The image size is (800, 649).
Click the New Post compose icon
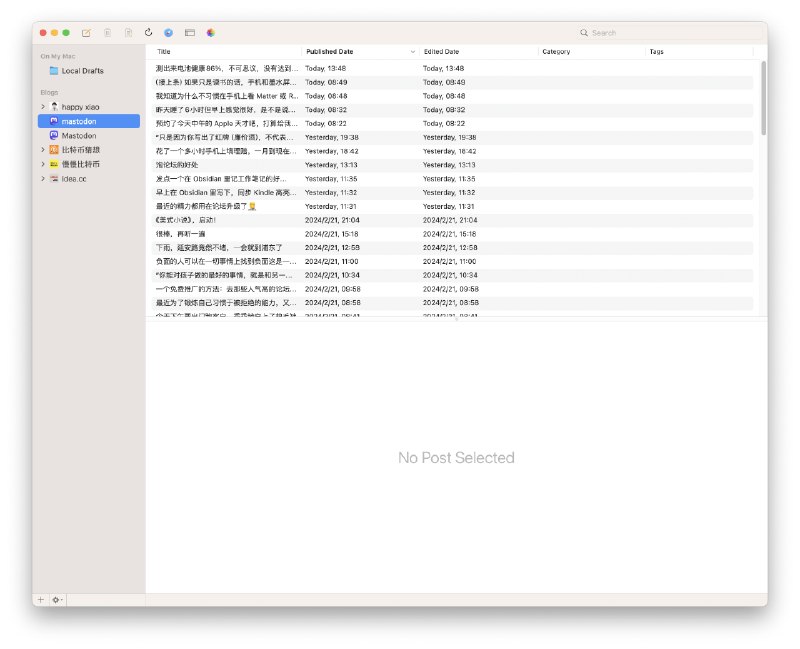tap(86, 33)
